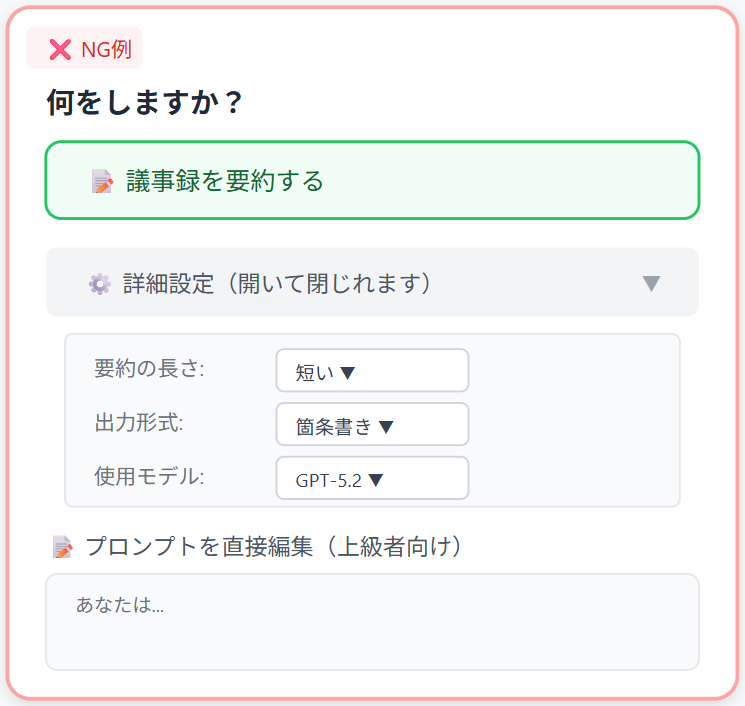Click the red X icon beside NG例
Screen dimensions: 745x706
(60, 49)
